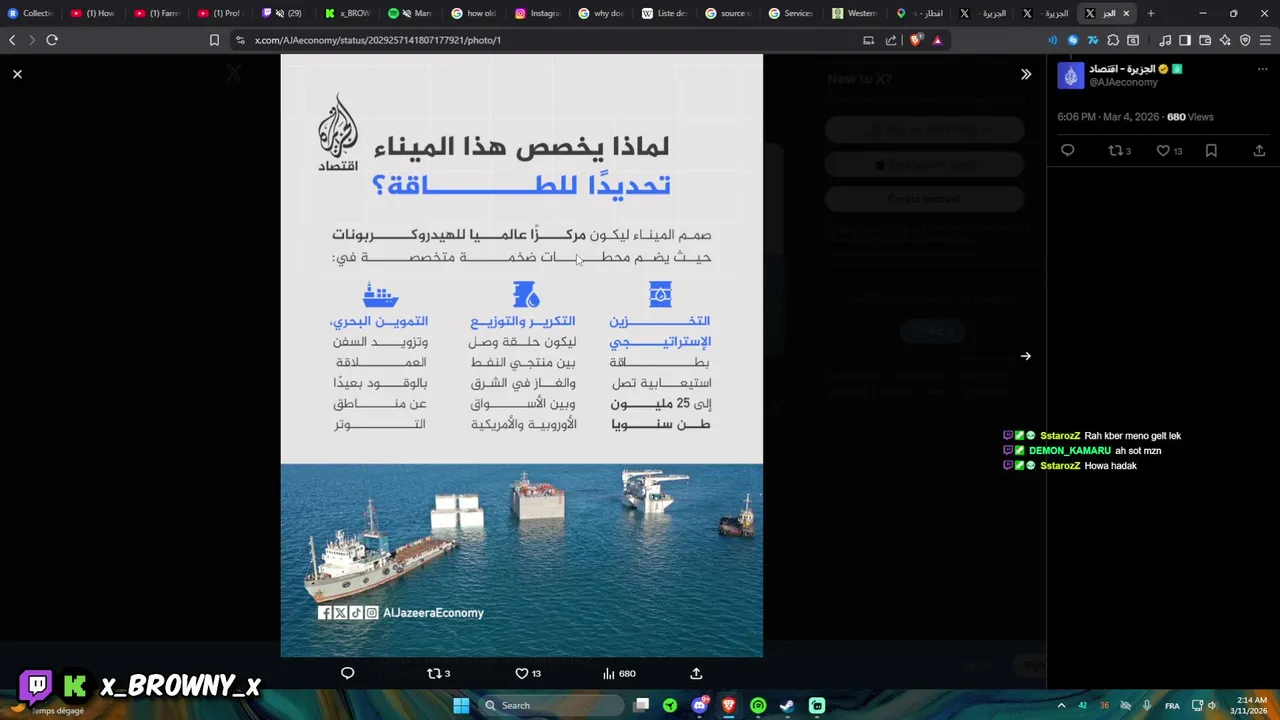Reply icon in the right tweet sidebar
The width and height of the screenshot is (1280, 720).
1067,151
